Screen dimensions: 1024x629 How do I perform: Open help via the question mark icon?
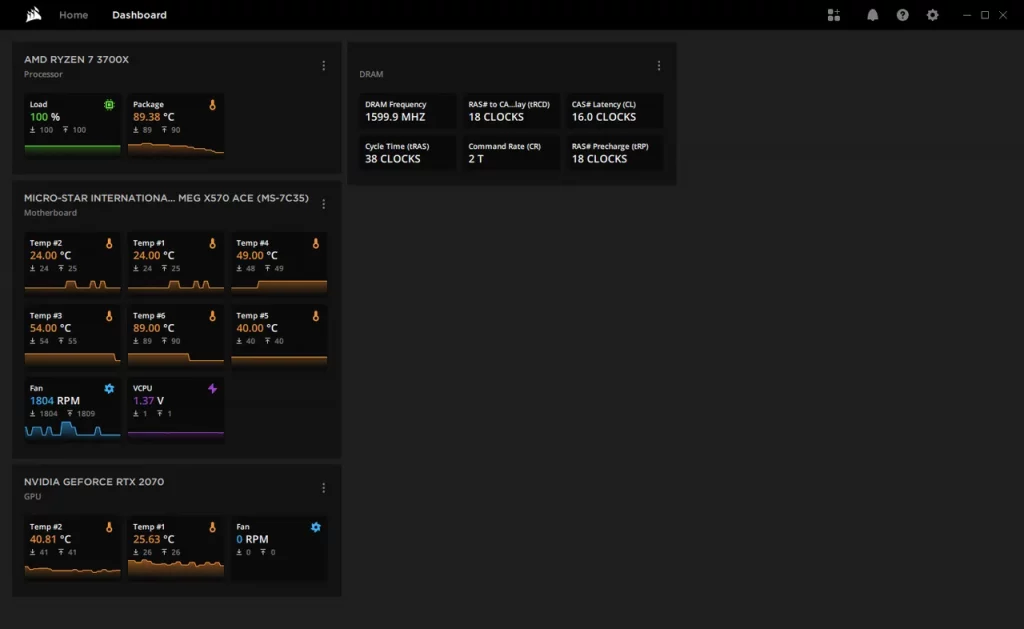click(x=903, y=15)
